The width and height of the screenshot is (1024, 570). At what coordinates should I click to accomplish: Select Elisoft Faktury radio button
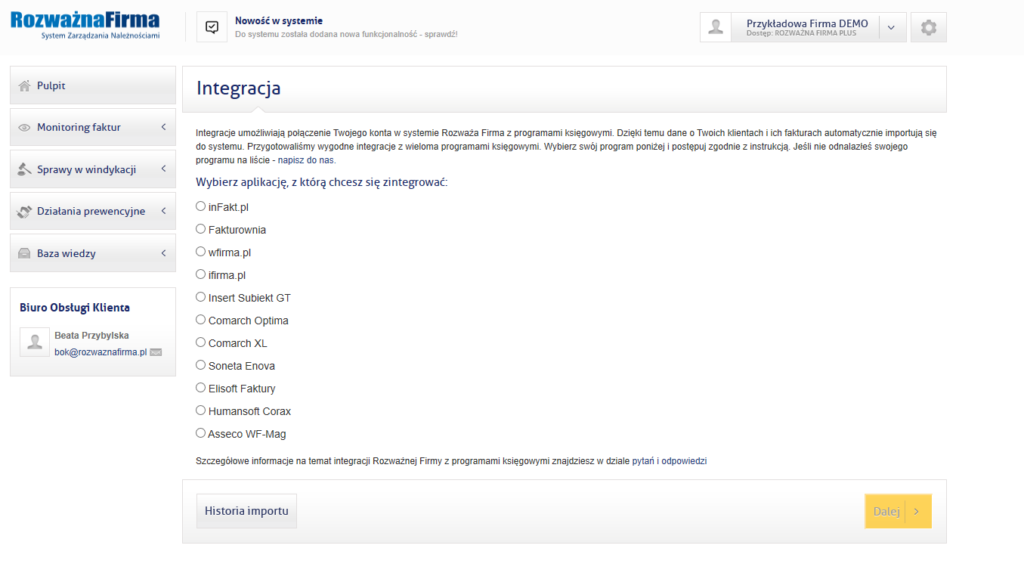pos(200,388)
